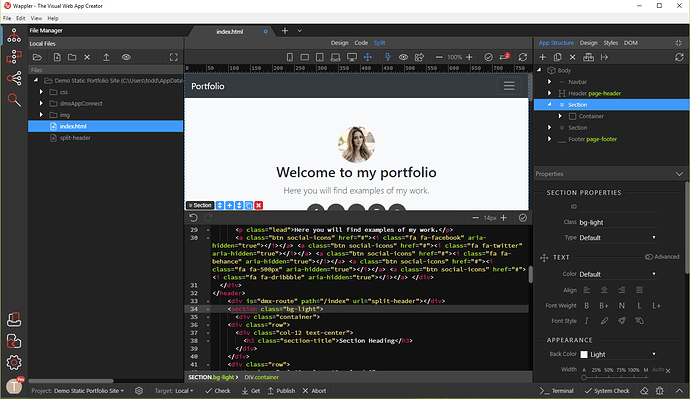Screen dimensions: 690x399
Task: Open the Server Connect workflows sidebar icon
Action: pyautogui.click(x=14, y=57)
